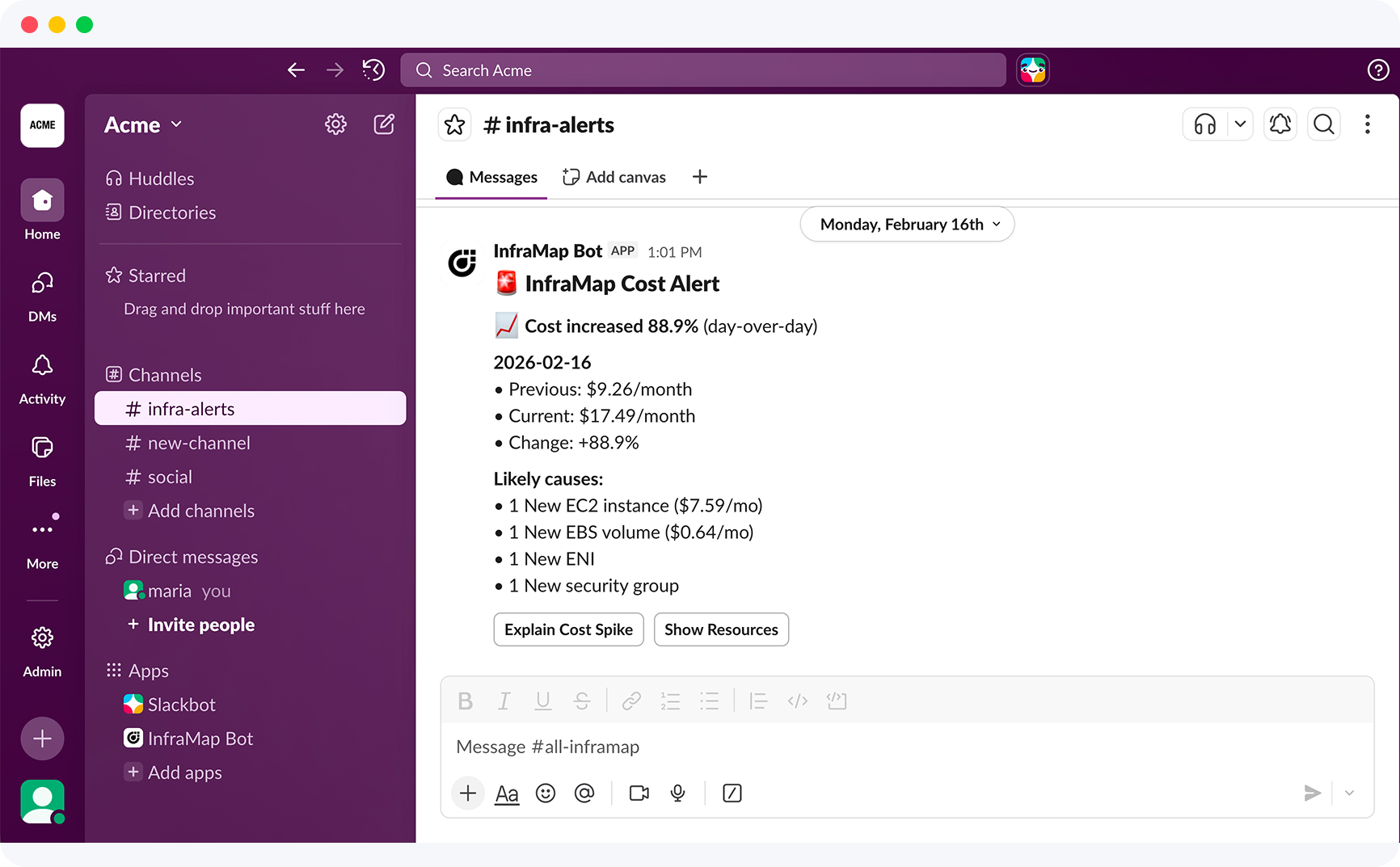
Task: Toggle bold formatting in composer
Action: tap(465, 701)
